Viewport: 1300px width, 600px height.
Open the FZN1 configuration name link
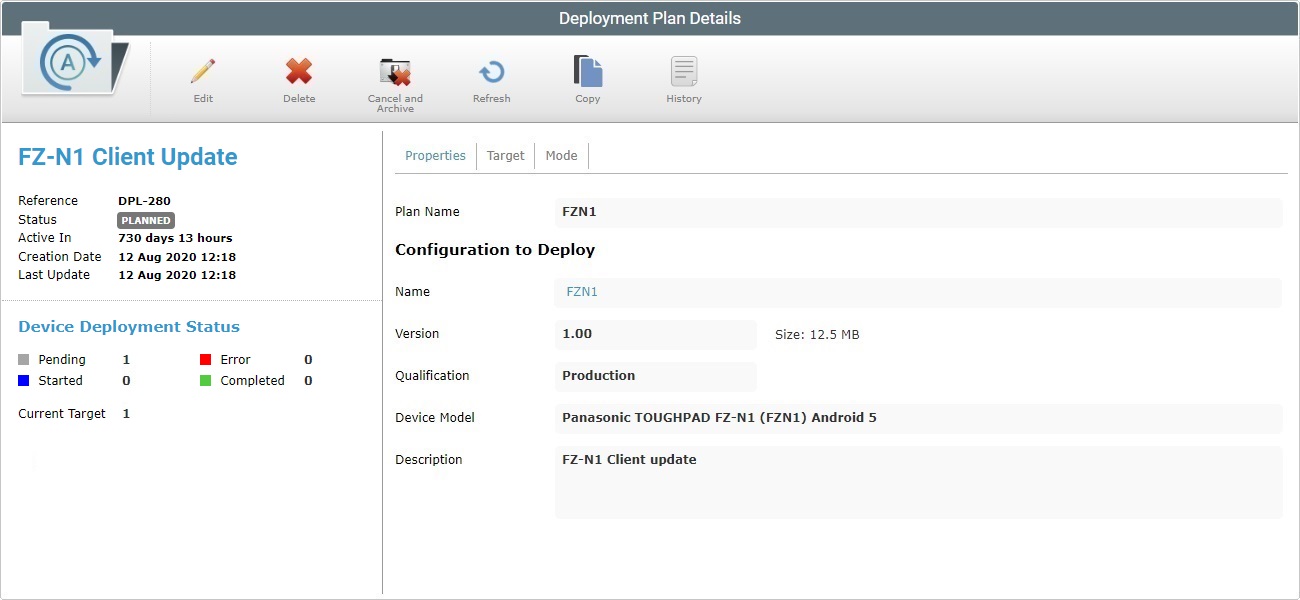580,291
